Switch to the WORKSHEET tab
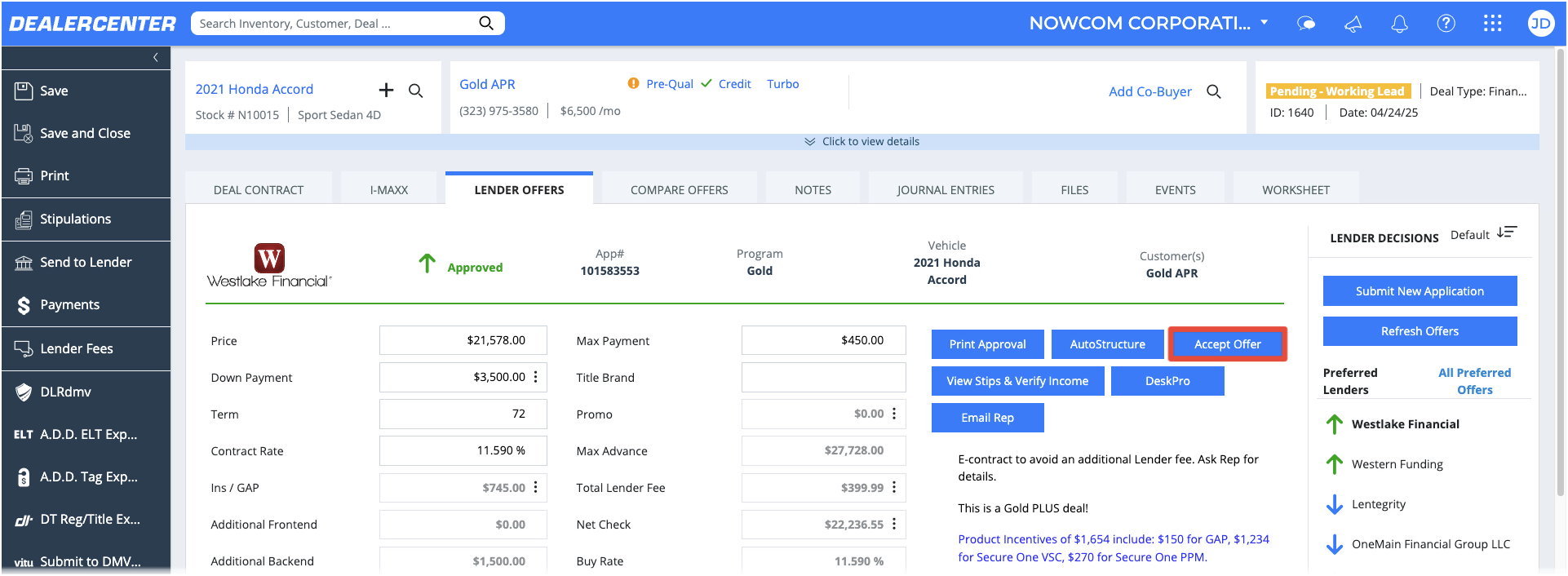Screen dimensions: 1568x576 click(x=1296, y=189)
